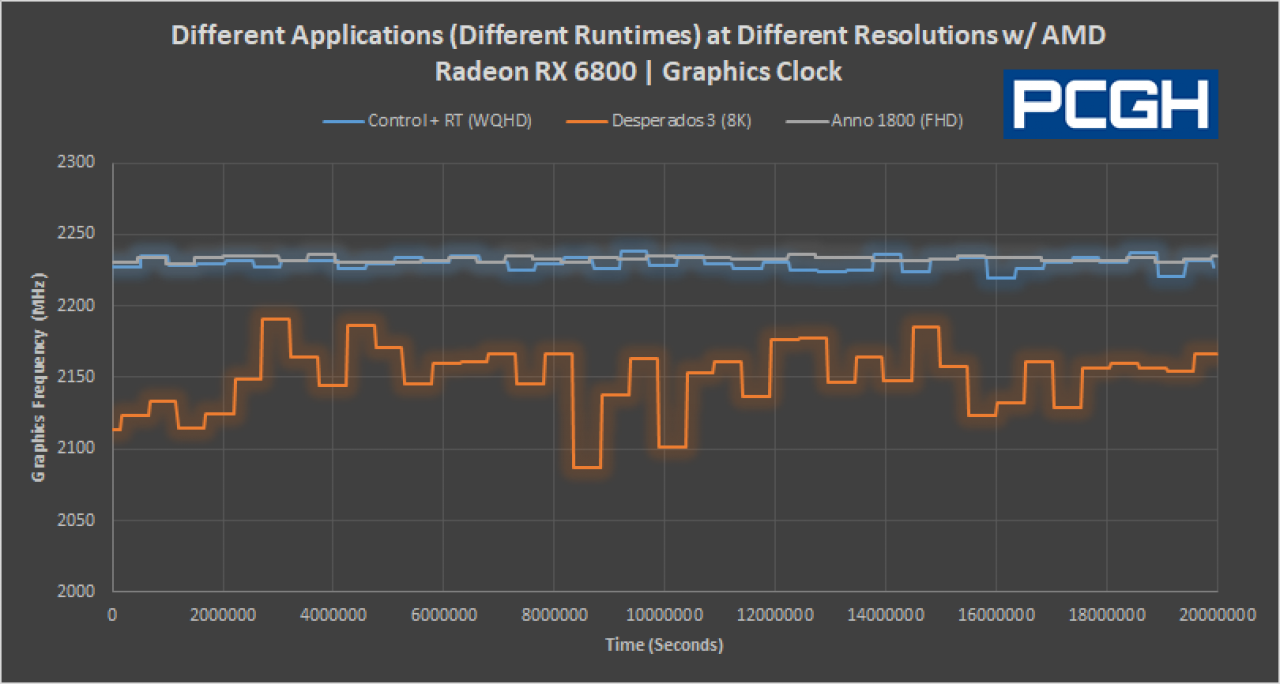This screenshot has width=1280, height=684.
Task: Click the 2000 y-axis label
Action: 77,592
